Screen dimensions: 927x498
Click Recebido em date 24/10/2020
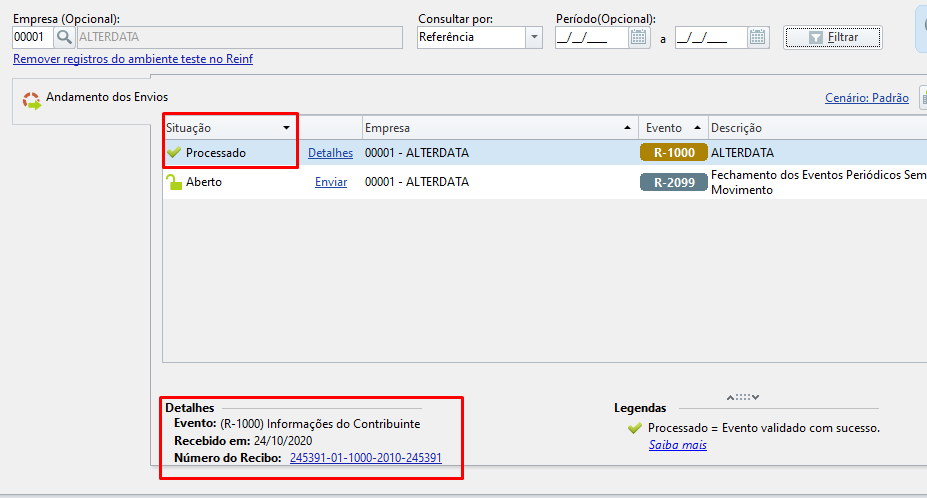point(283,441)
